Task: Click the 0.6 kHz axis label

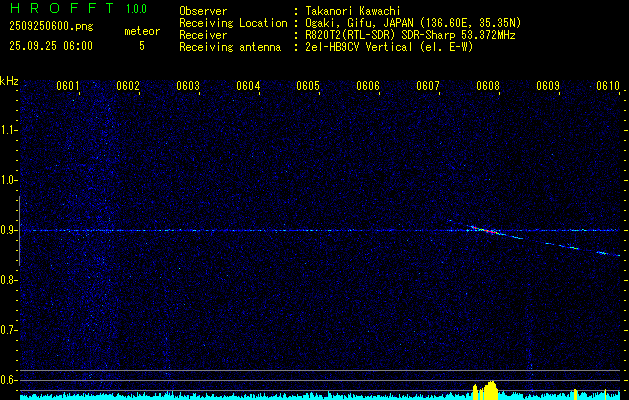Action: pyautogui.click(x=8, y=380)
